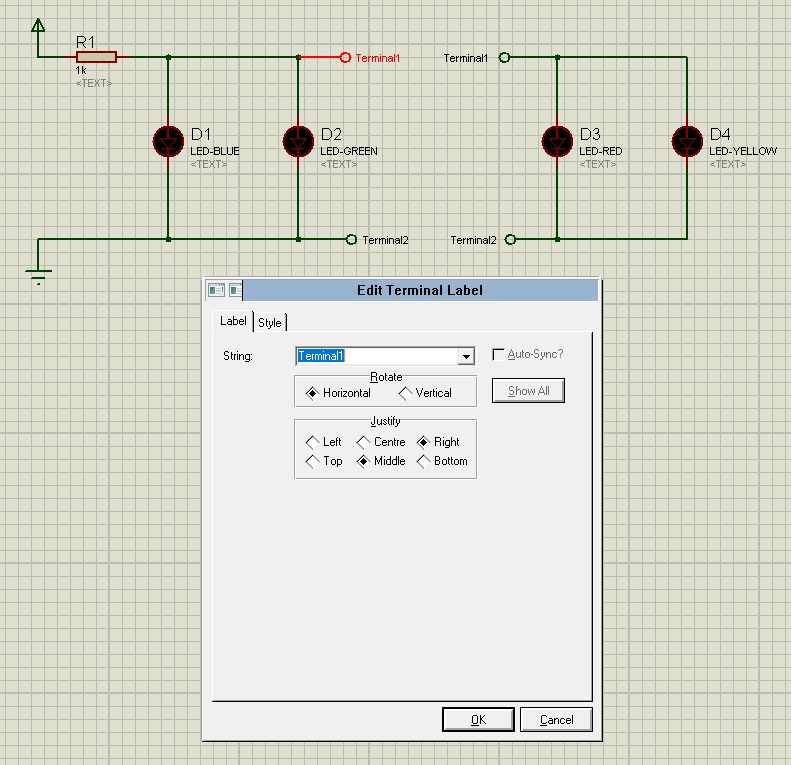Switch to the Style tab

[x=270, y=322]
